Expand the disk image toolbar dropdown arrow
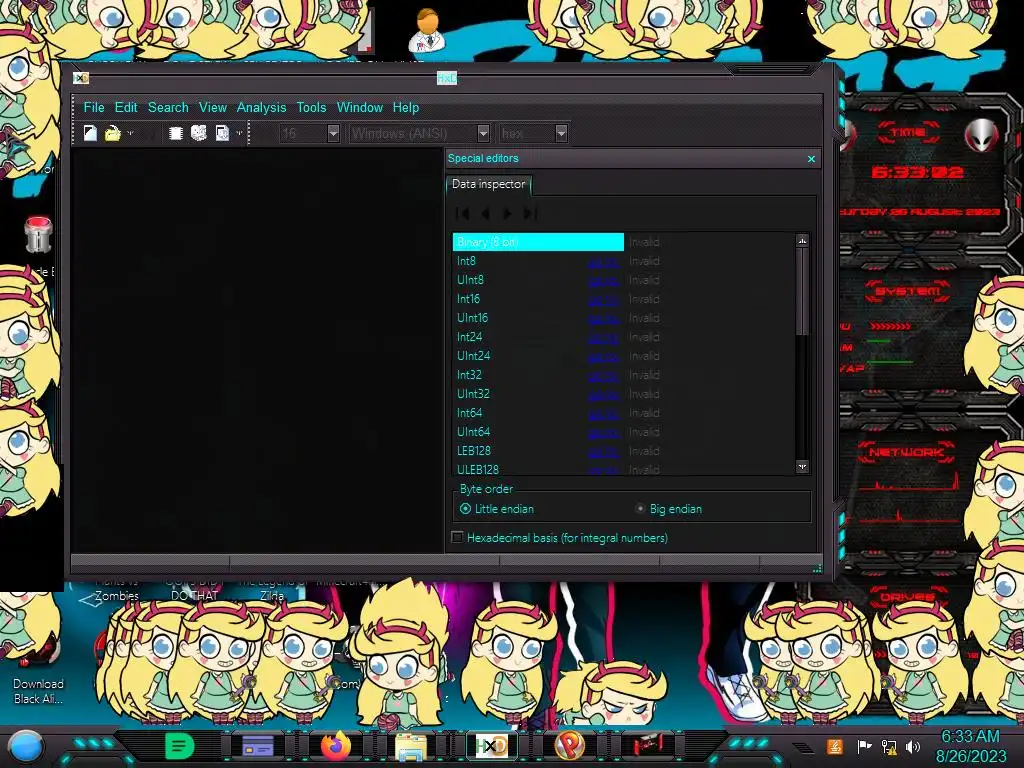The image size is (1024, 768). [239, 134]
